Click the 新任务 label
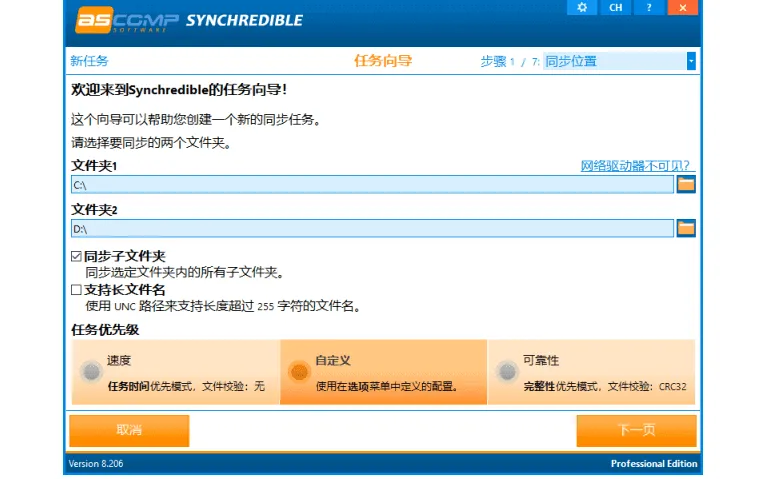The height and width of the screenshot is (479, 765). [x=89, y=61]
